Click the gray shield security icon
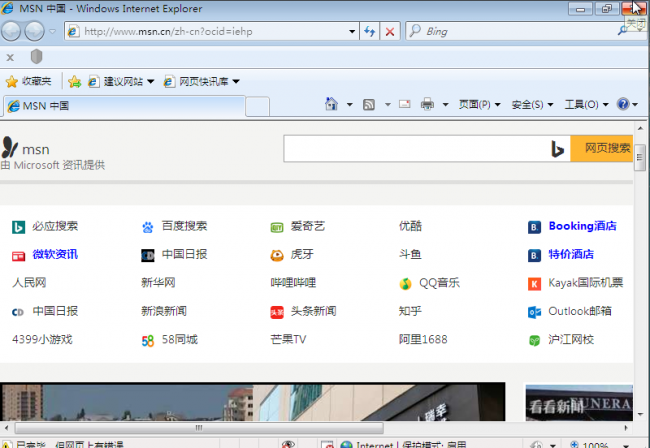650x448 pixels. tap(36, 57)
